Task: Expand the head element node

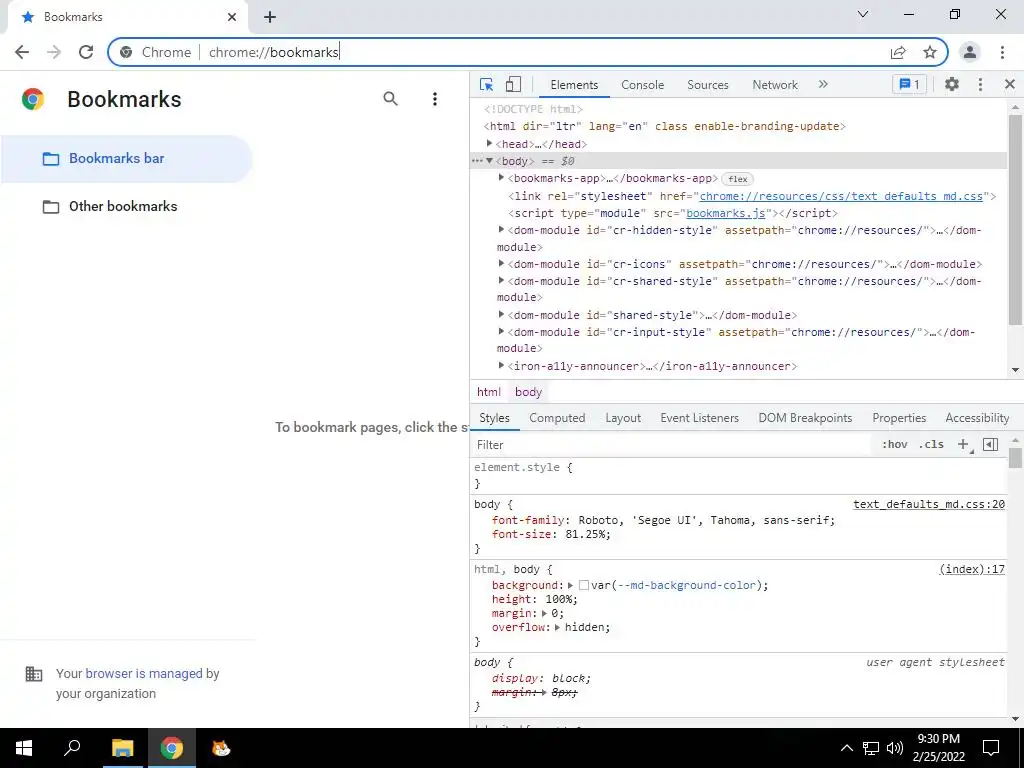Action: tap(489, 144)
